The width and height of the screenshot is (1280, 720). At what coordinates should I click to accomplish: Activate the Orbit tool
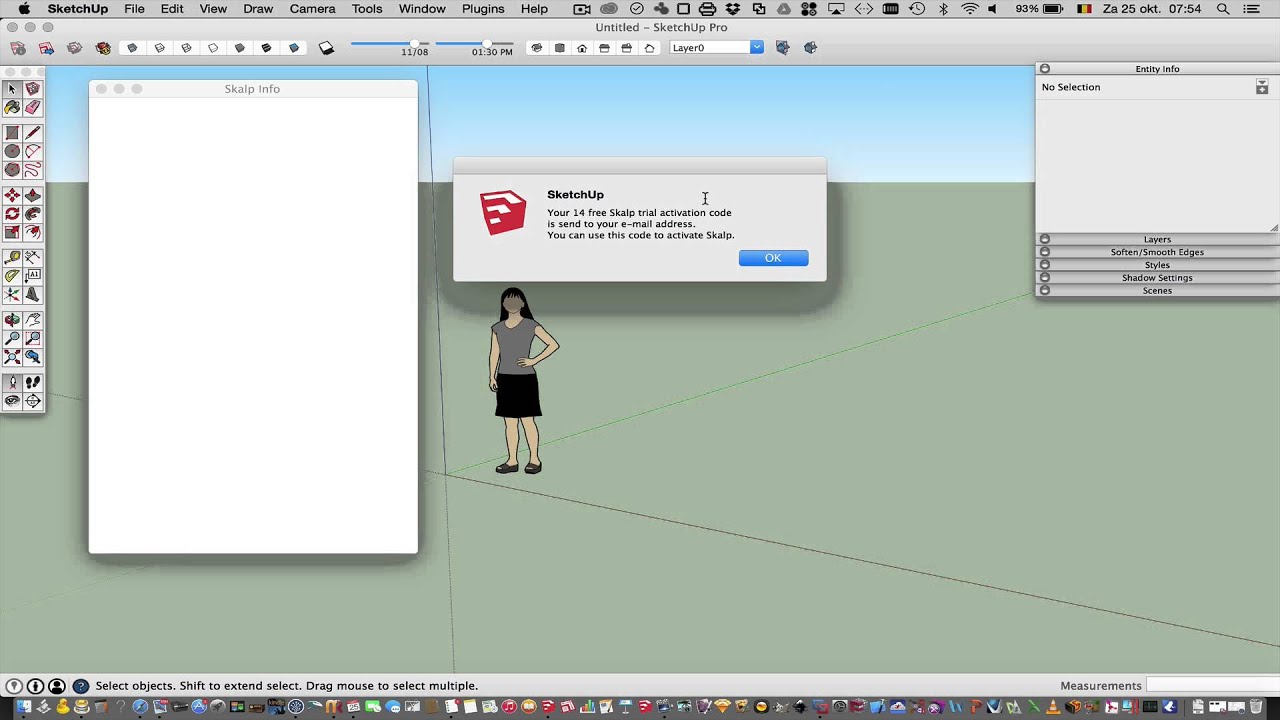[12, 320]
